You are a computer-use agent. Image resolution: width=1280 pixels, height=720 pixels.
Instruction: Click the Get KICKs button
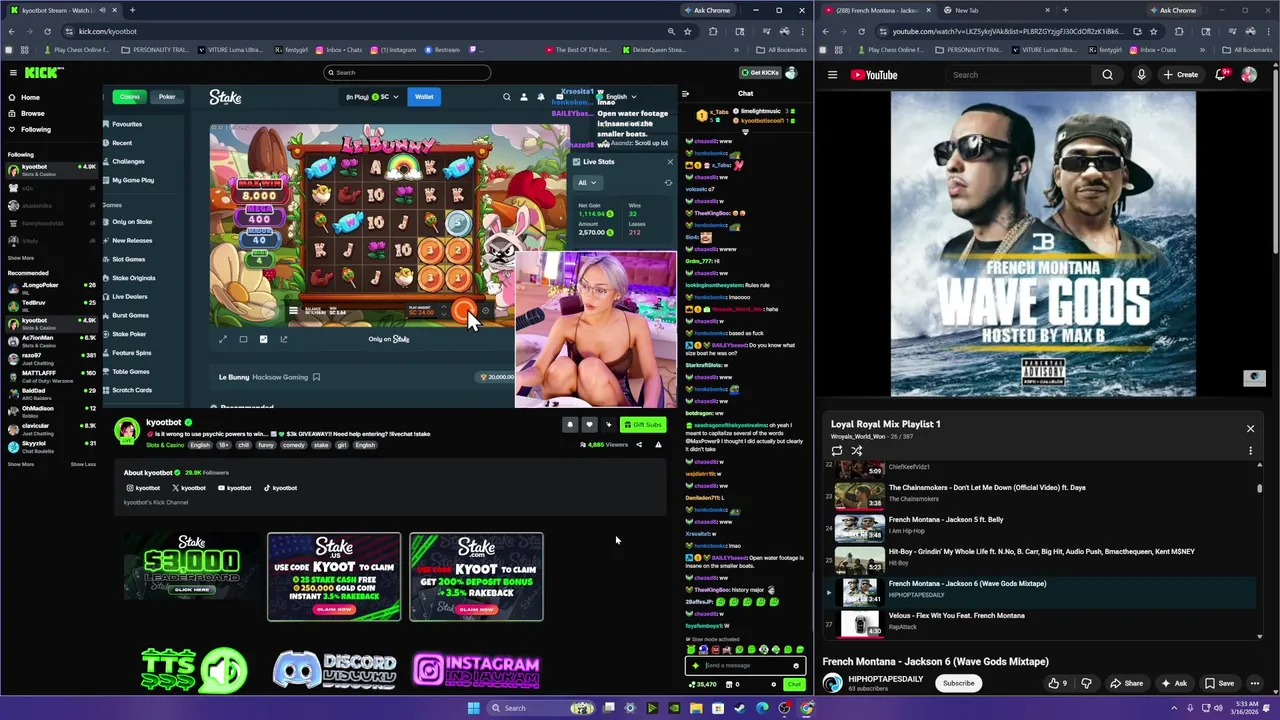point(760,72)
